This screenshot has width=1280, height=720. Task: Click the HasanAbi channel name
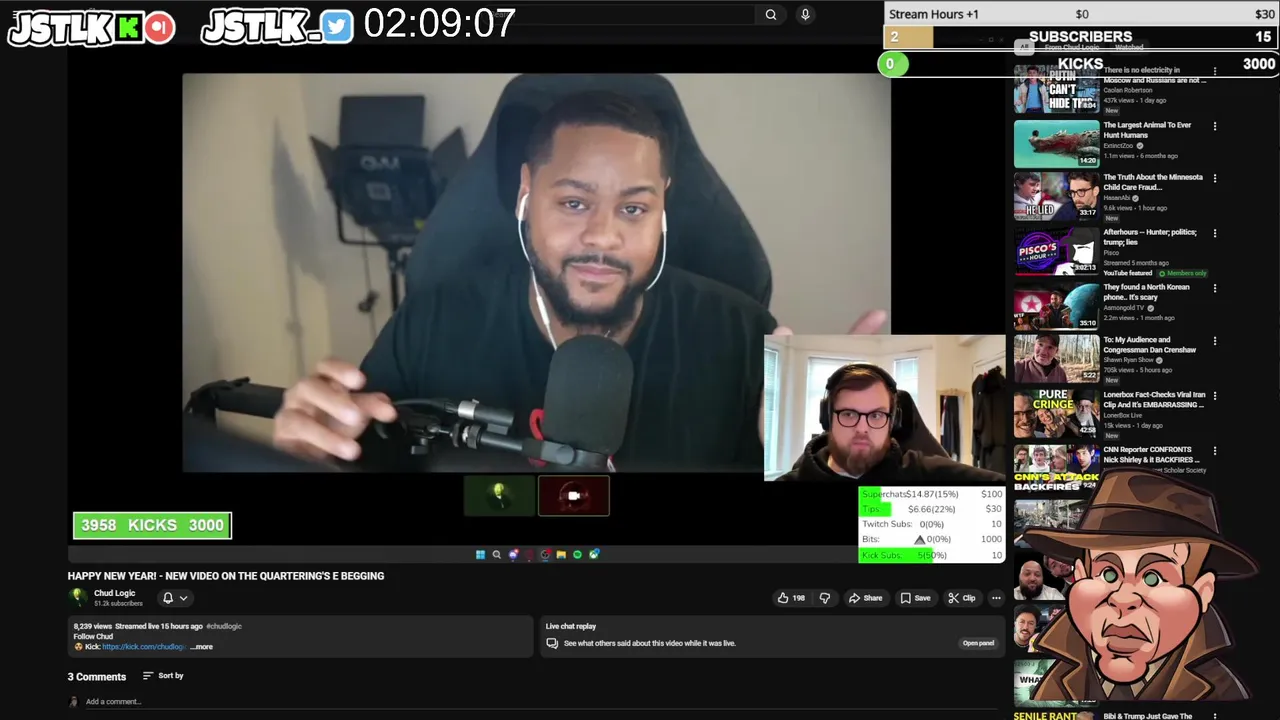(x=1117, y=198)
